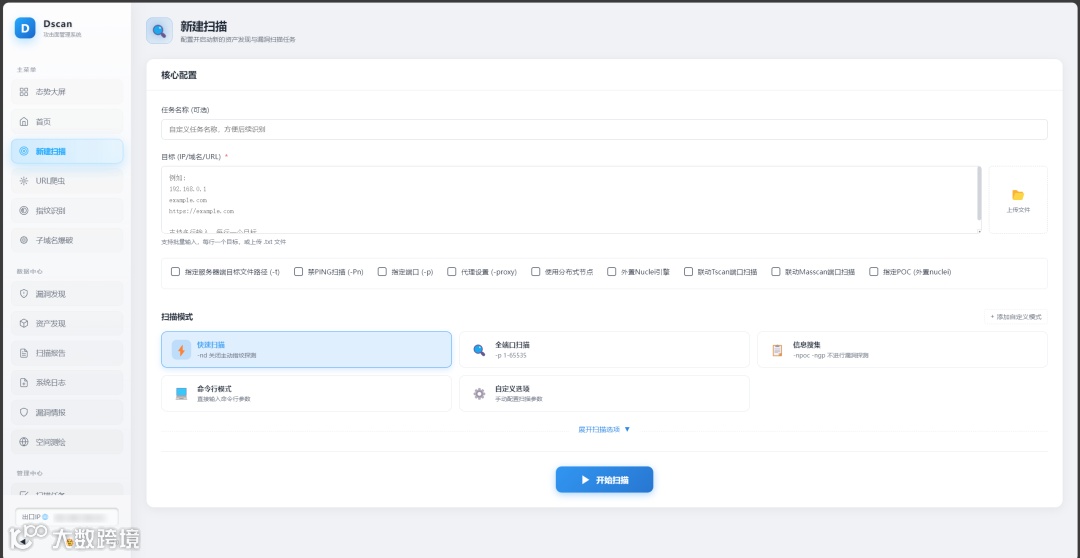Toggle 联动Masscan端口扫描 checkbox

pos(776,272)
